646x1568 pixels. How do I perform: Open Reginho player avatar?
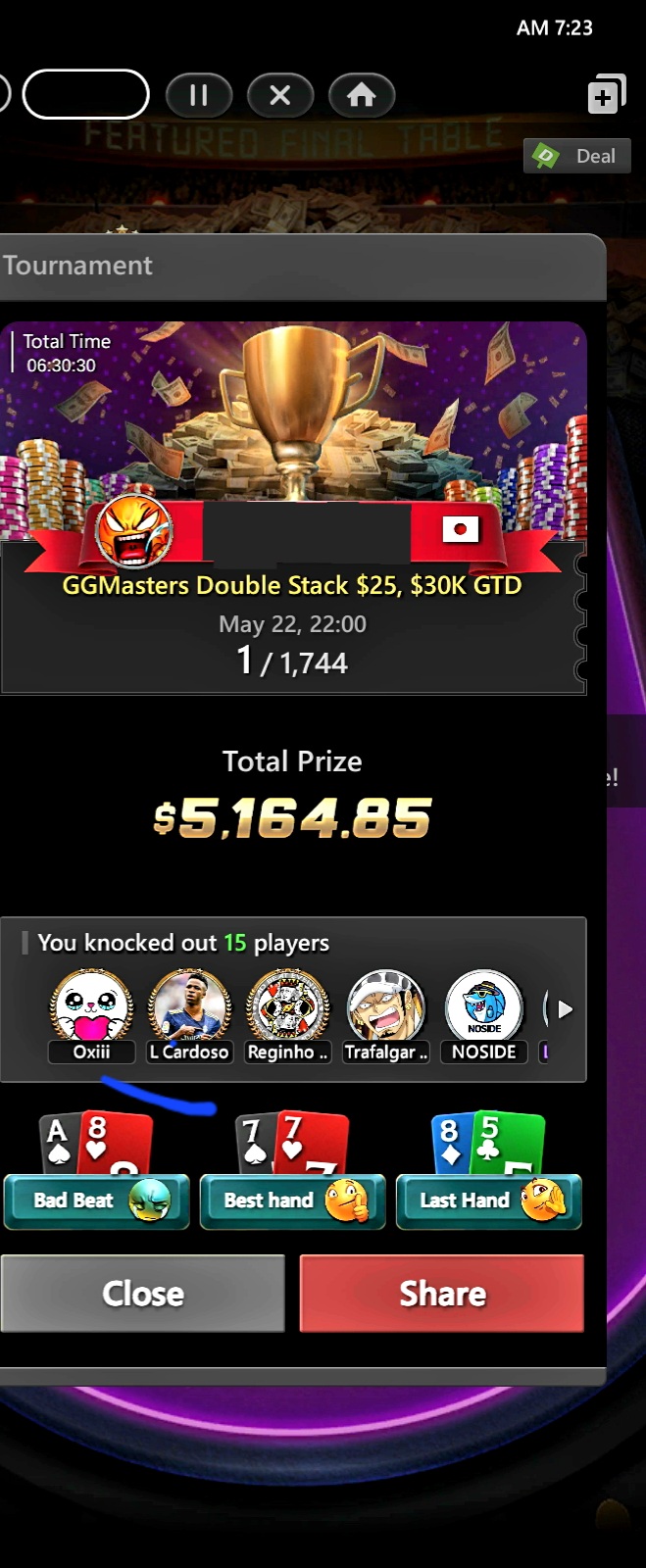click(x=288, y=1005)
